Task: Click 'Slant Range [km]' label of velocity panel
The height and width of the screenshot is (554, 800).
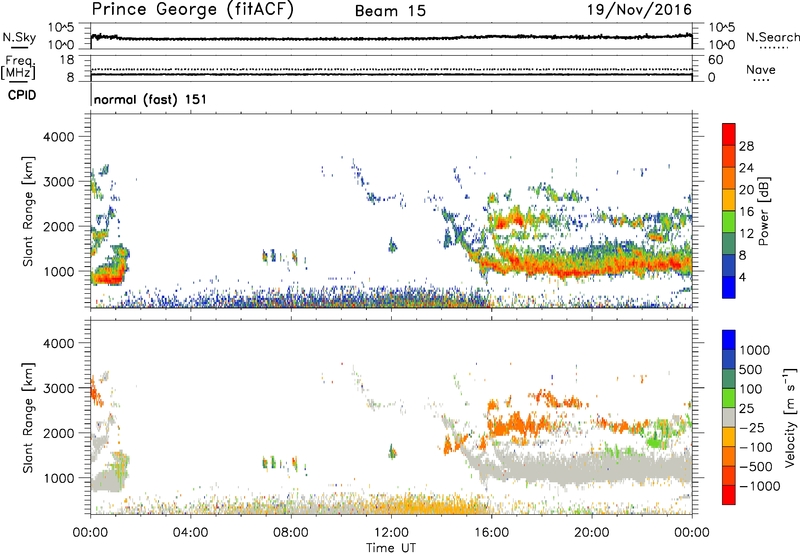Action: point(28,418)
